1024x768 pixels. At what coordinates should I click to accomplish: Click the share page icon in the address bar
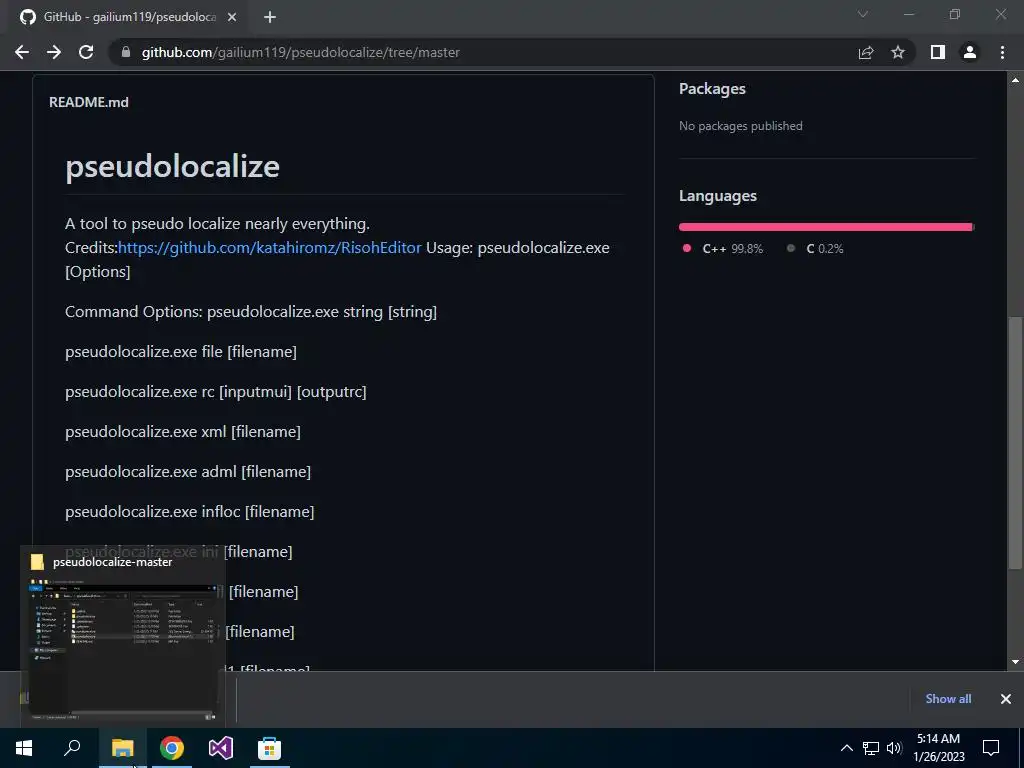pos(866,52)
